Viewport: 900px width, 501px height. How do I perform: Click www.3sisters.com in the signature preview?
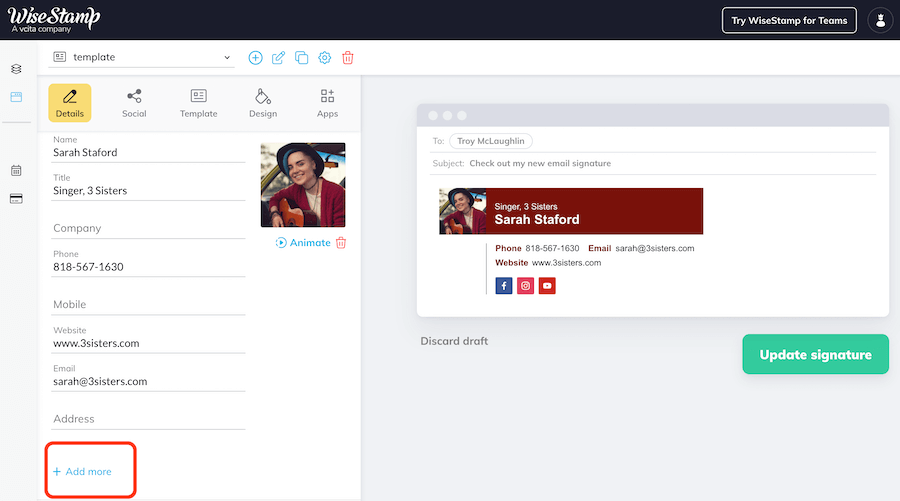pos(567,263)
